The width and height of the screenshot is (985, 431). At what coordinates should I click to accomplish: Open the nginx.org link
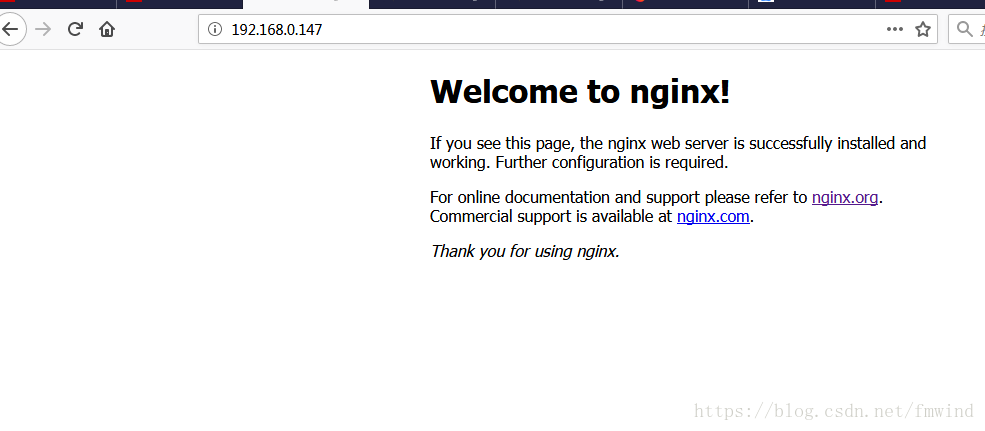click(x=844, y=197)
